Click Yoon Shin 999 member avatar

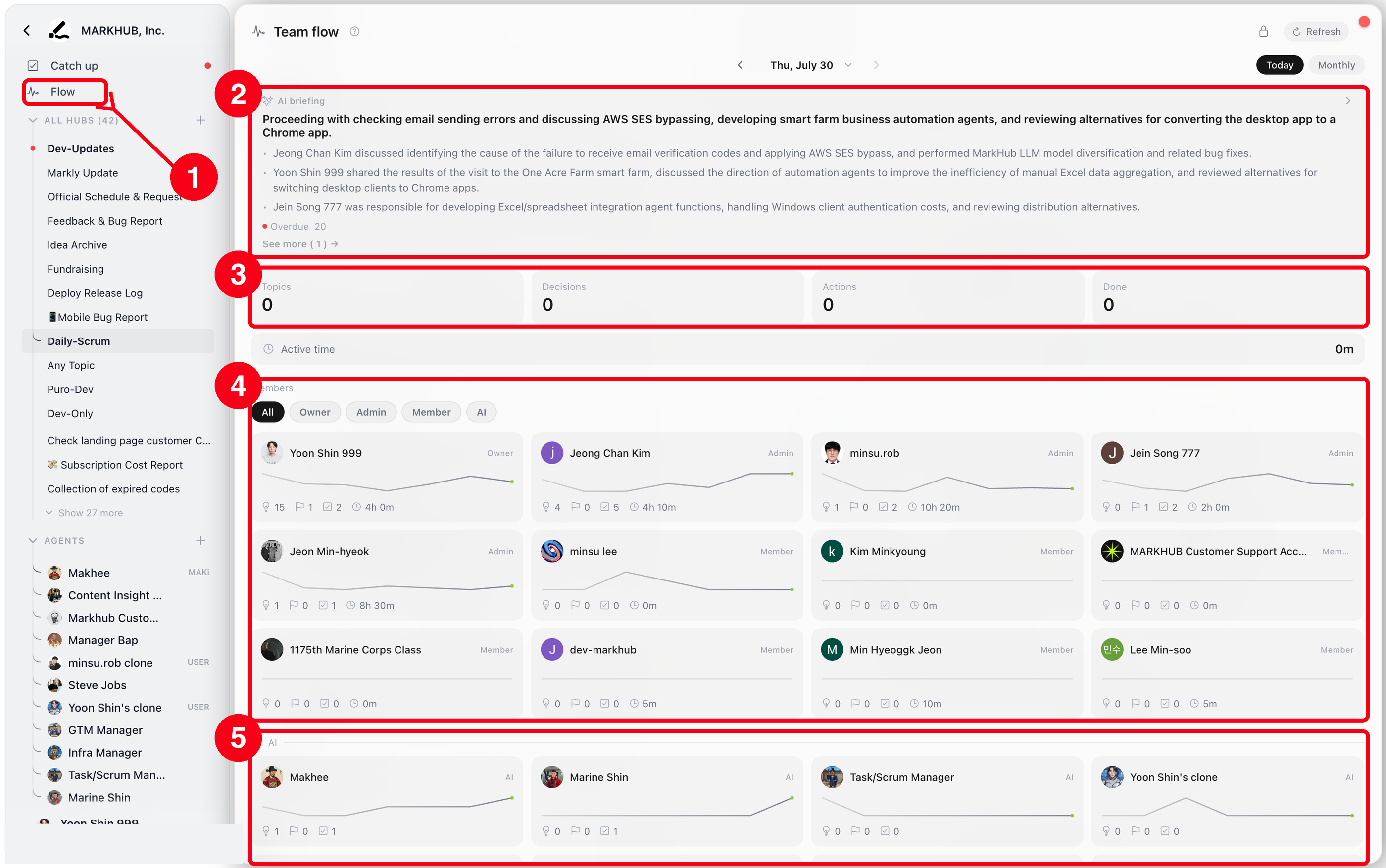point(272,453)
